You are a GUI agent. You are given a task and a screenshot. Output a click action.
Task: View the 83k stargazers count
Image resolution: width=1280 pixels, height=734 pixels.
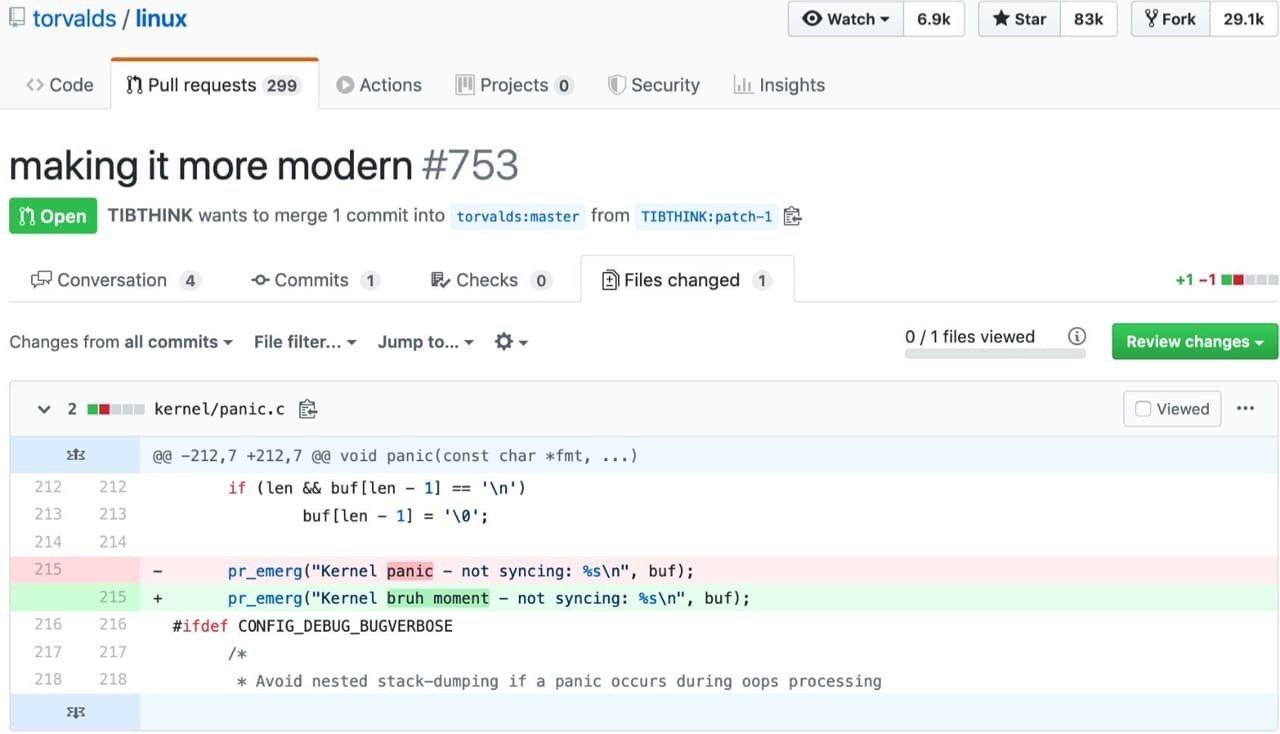[1088, 19]
